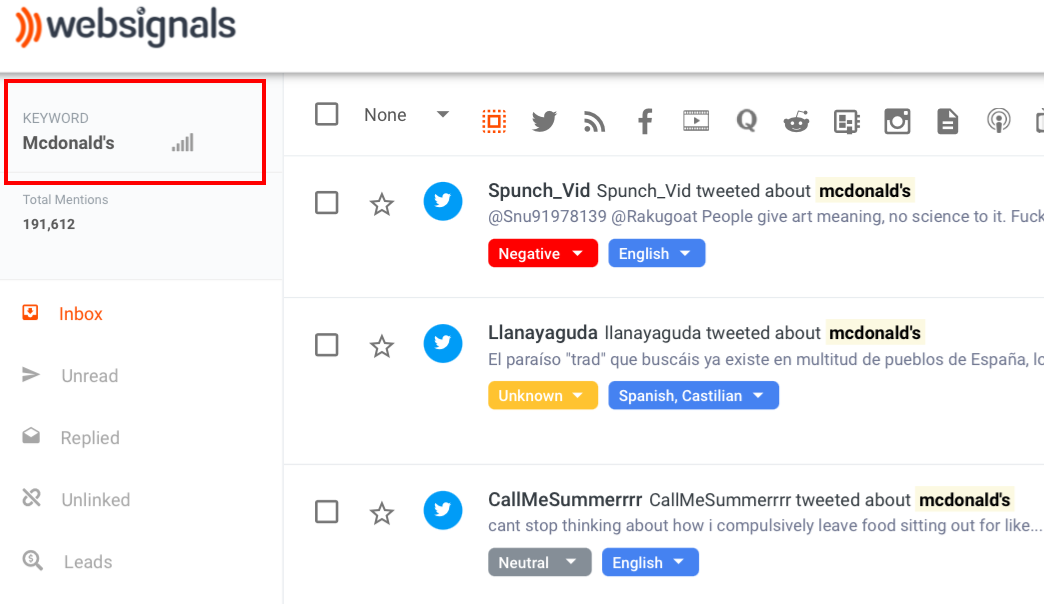Click Twitter avatar on Llanayaguda mention

pyautogui.click(x=443, y=344)
